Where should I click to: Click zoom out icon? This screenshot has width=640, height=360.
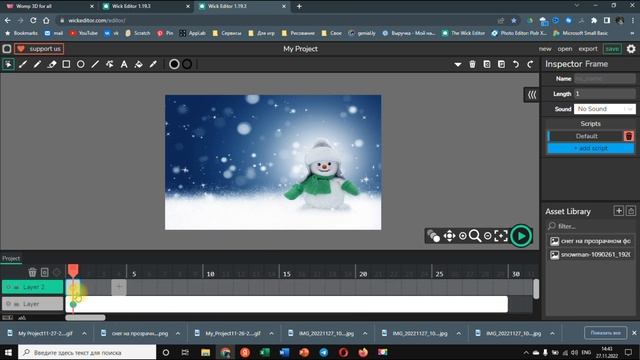tap(487, 236)
